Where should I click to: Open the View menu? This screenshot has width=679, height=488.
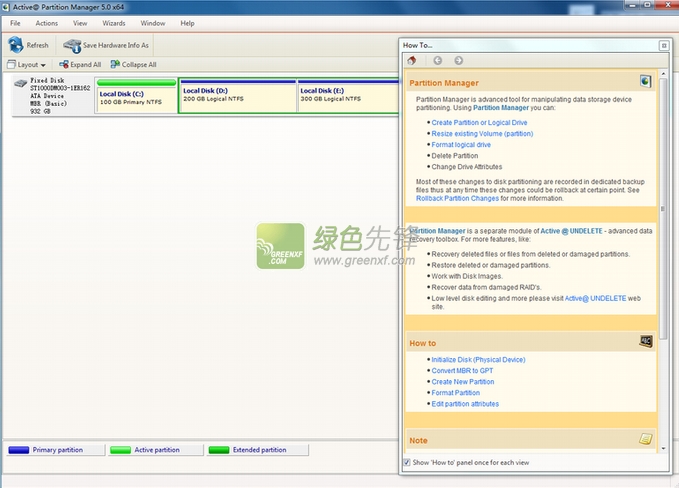[x=80, y=23]
